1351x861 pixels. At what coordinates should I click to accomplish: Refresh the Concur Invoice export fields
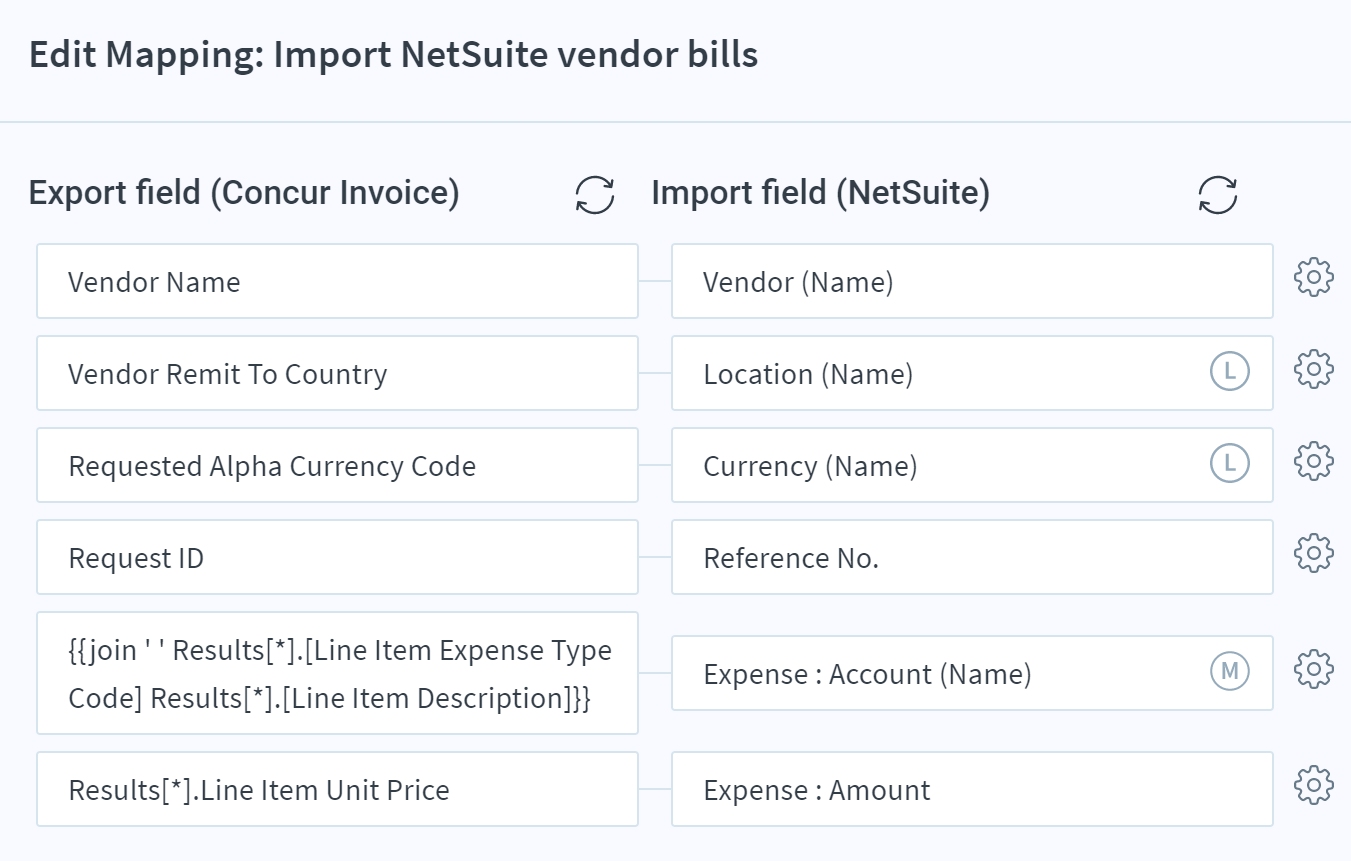coord(595,194)
